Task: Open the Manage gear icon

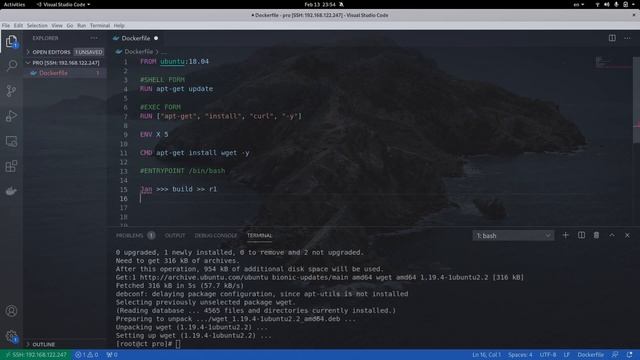Action: point(11,336)
